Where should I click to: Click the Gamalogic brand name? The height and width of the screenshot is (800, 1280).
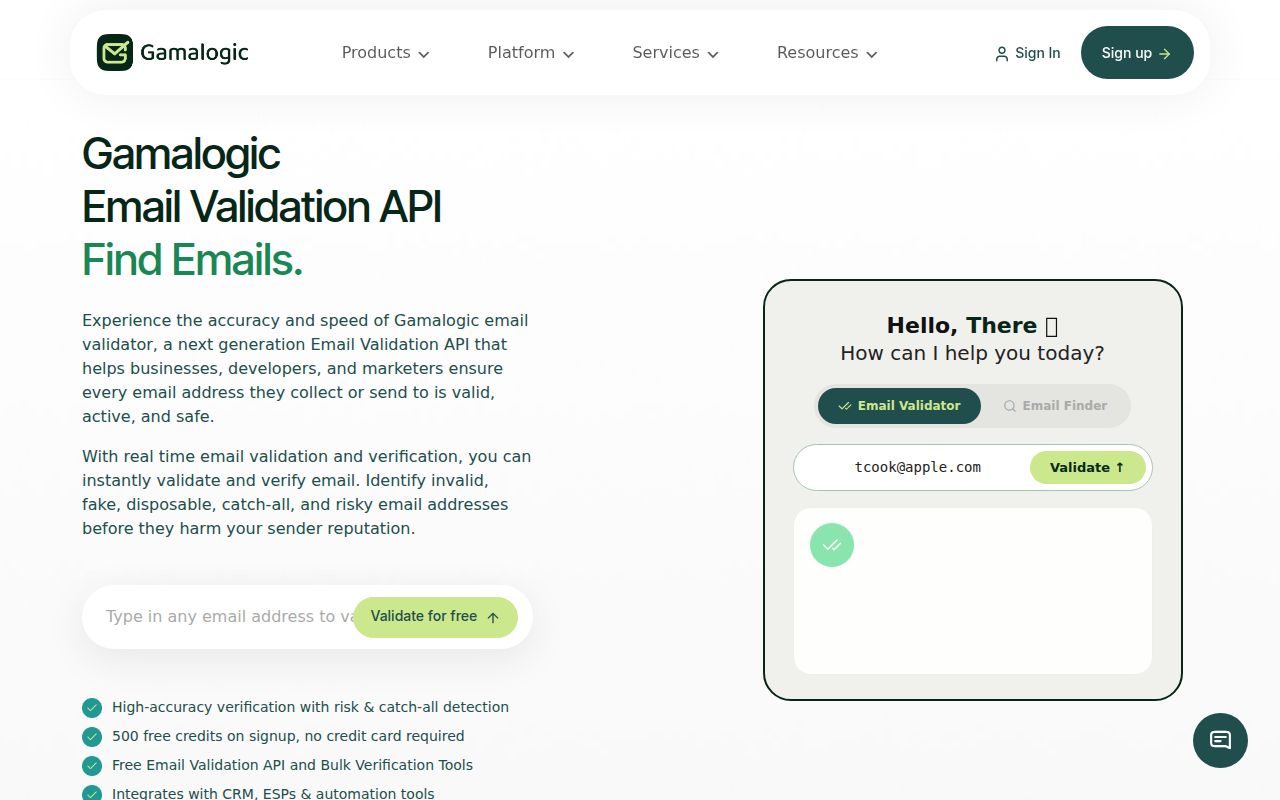[194, 53]
